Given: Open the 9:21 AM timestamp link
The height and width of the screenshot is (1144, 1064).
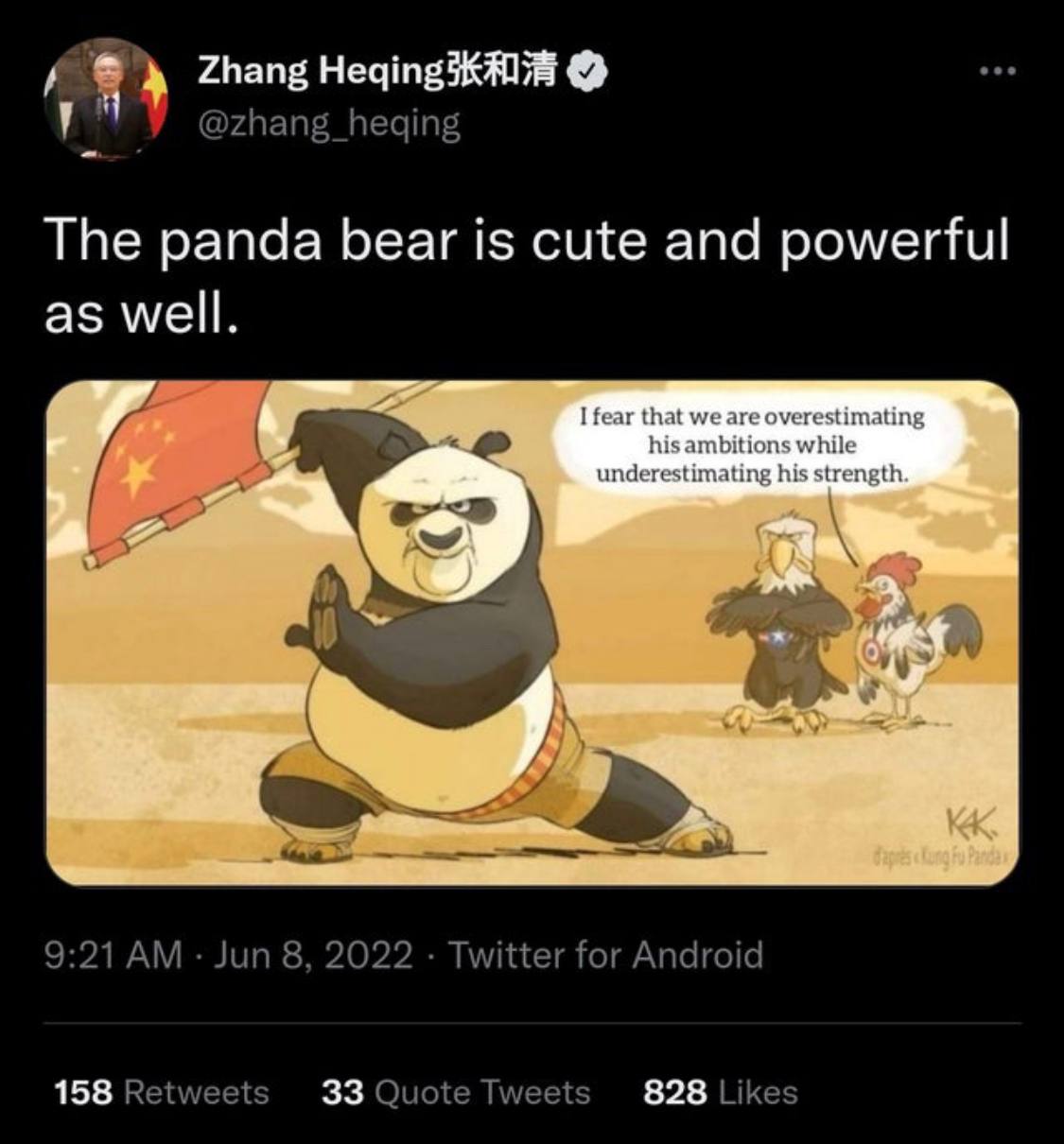Looking at the screenshot, I should (x=113, y=955).
